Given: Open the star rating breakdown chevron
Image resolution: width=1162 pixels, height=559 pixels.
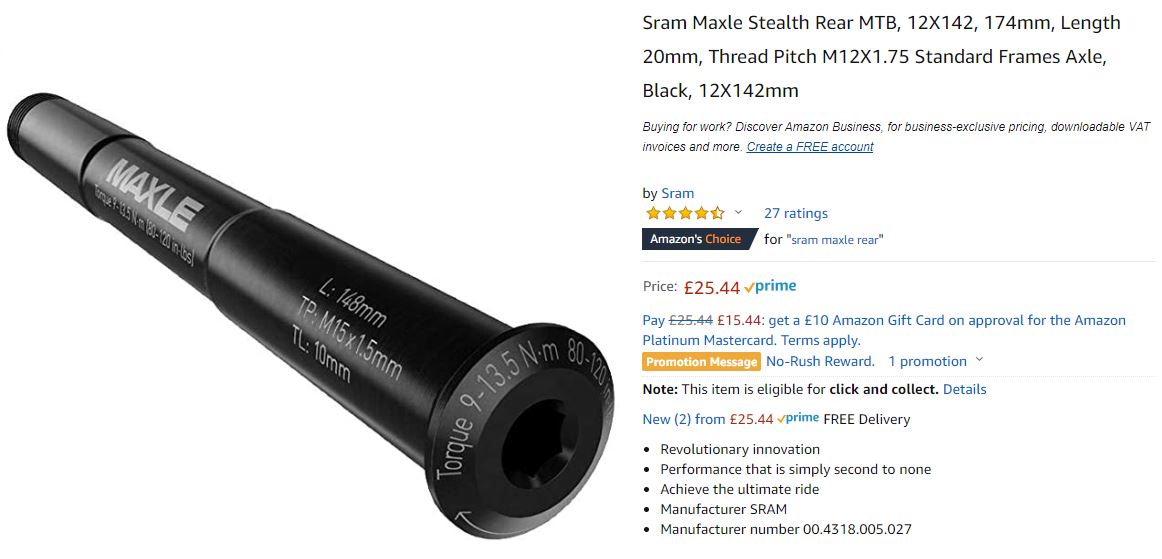Looking at the screenshot, I should [738, 213].
